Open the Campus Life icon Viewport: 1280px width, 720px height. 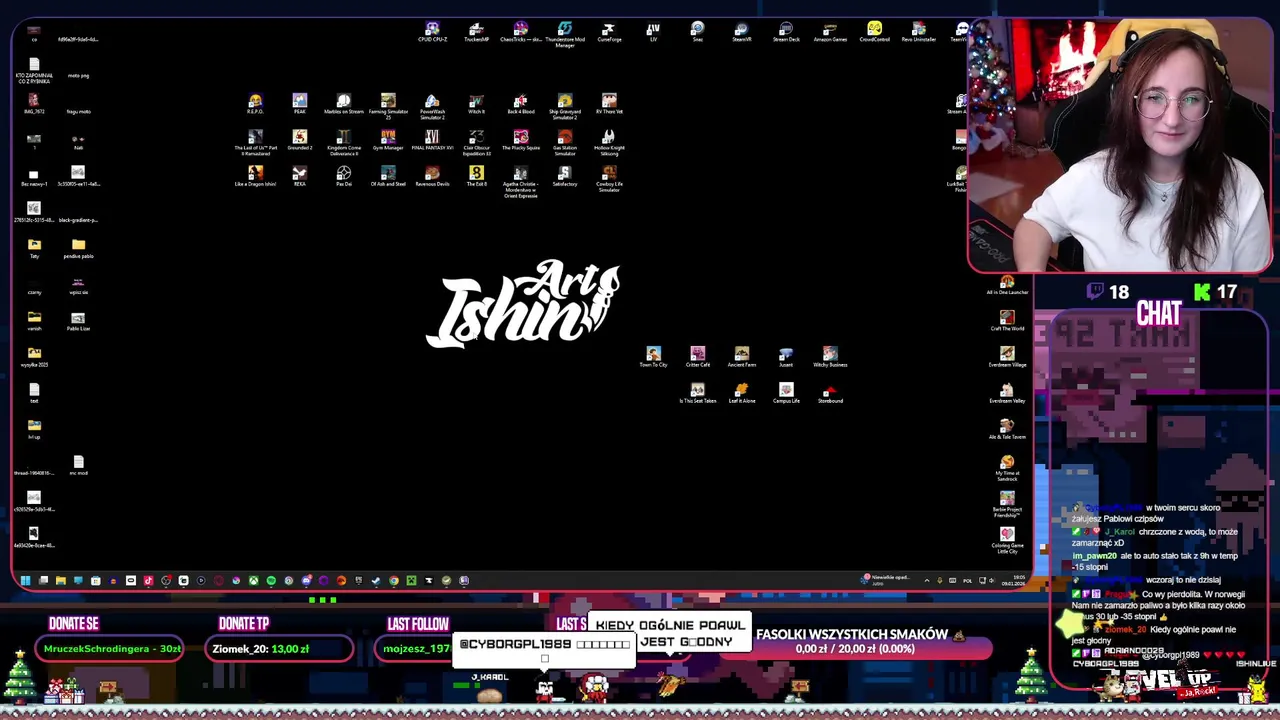pyautogui.click(x=786, y=393)
